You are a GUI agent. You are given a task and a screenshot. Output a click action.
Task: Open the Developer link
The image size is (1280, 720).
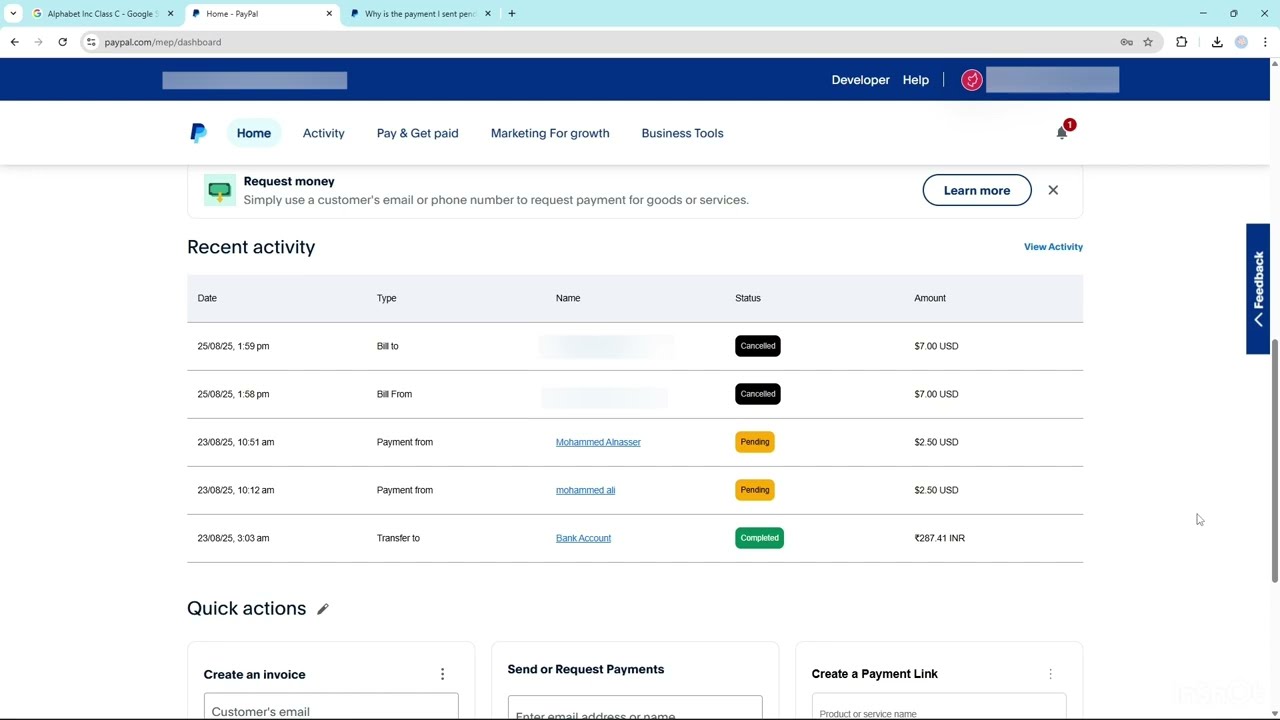861,80
